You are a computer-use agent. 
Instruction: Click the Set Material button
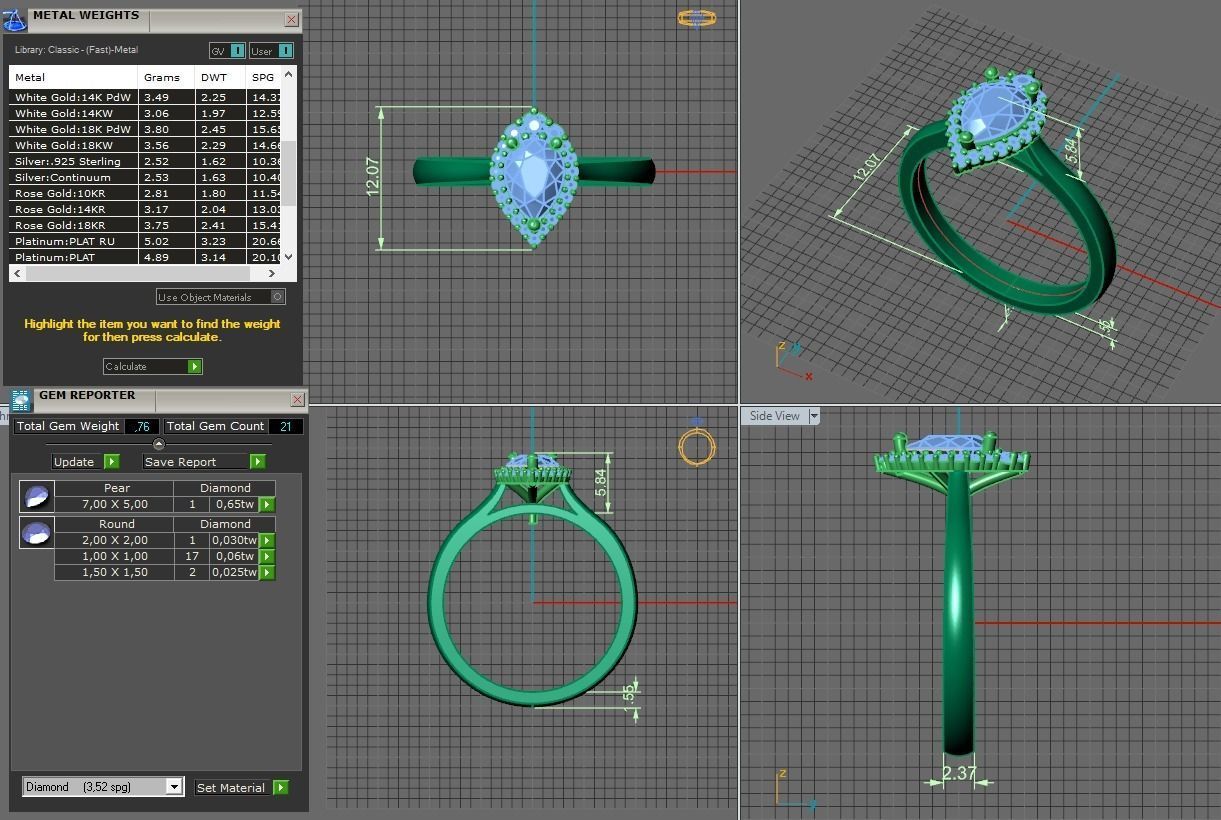click(242, 788)
